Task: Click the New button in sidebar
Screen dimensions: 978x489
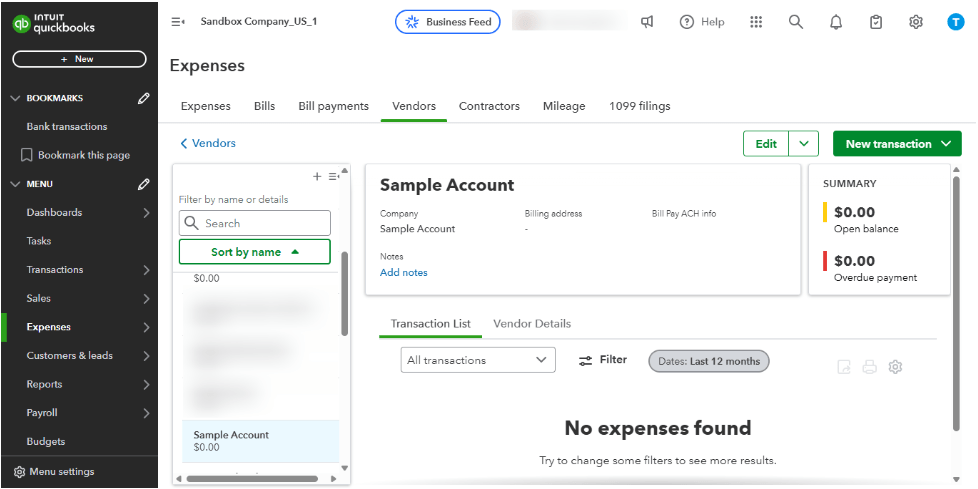Action: [x=79, y=59]
